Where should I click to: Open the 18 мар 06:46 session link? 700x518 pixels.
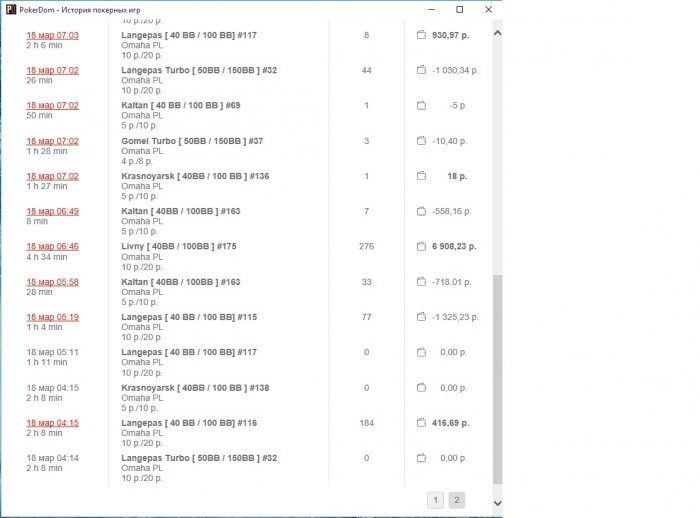53,246
